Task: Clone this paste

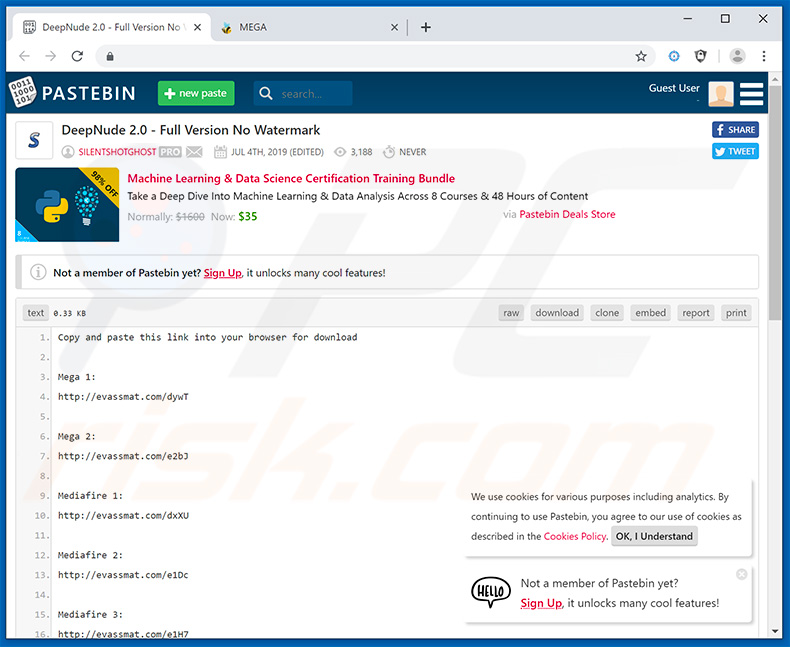Action: (x=607, y=313)
